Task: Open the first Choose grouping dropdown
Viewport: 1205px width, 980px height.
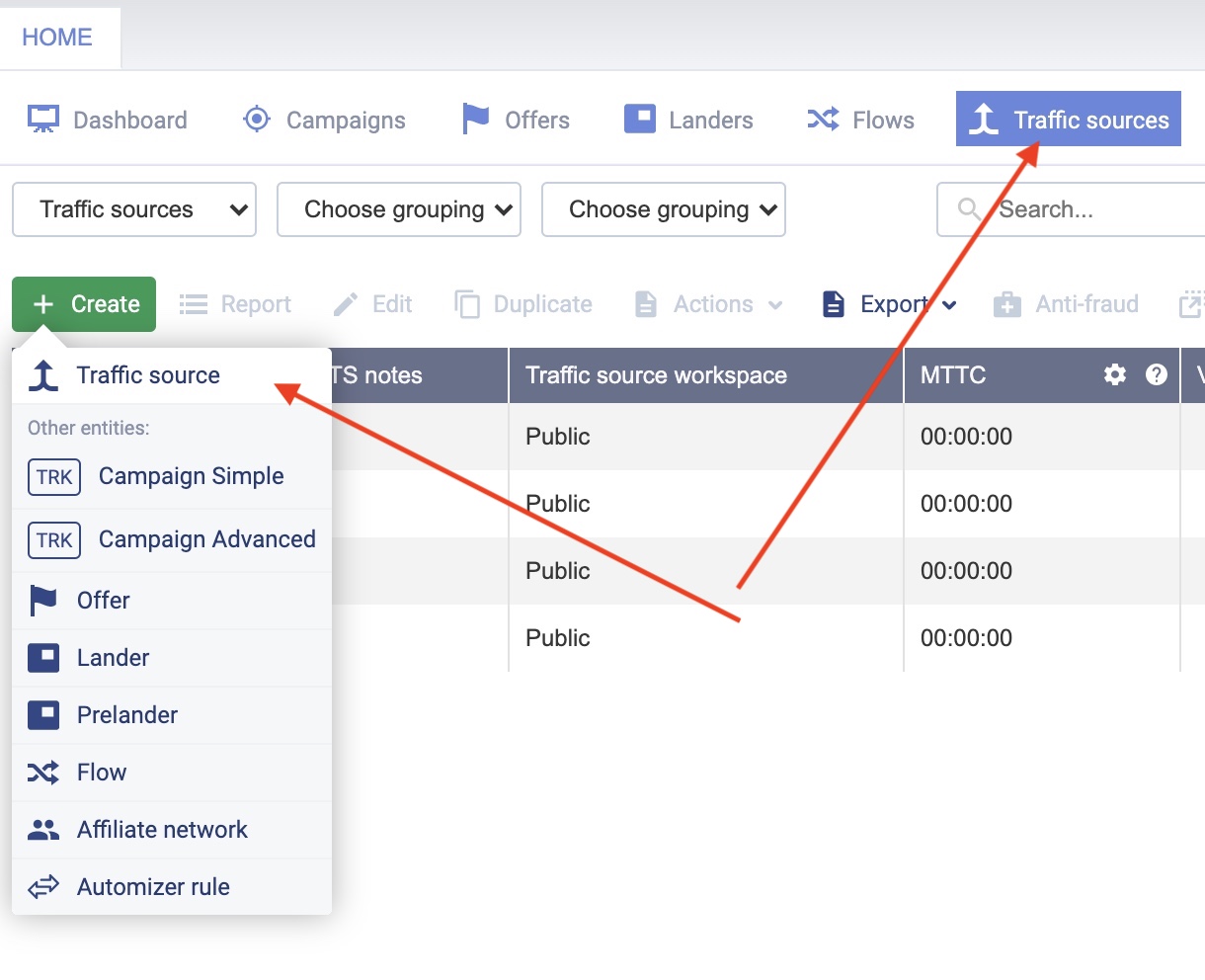Action: pos(399,209)
